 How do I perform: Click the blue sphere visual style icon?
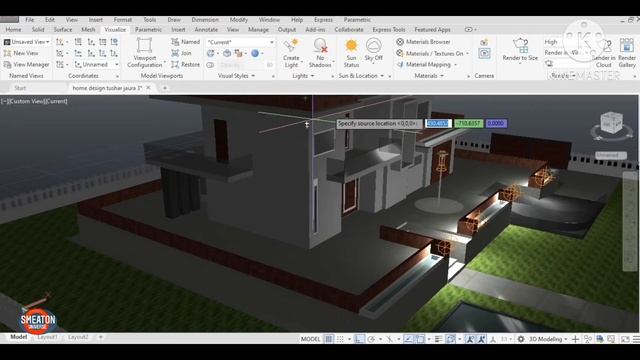(255, 53)
